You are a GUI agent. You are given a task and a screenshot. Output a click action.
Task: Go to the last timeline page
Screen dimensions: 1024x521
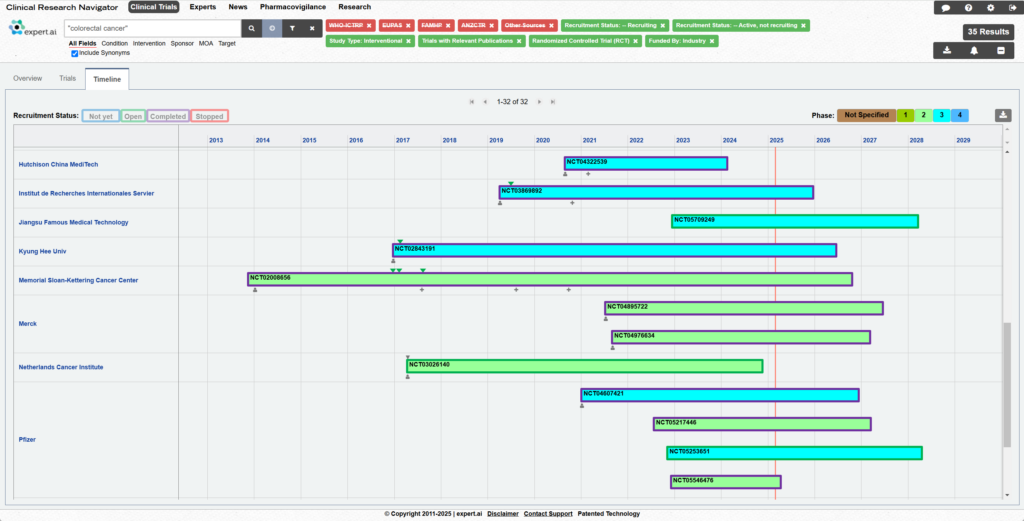(553, 102)
